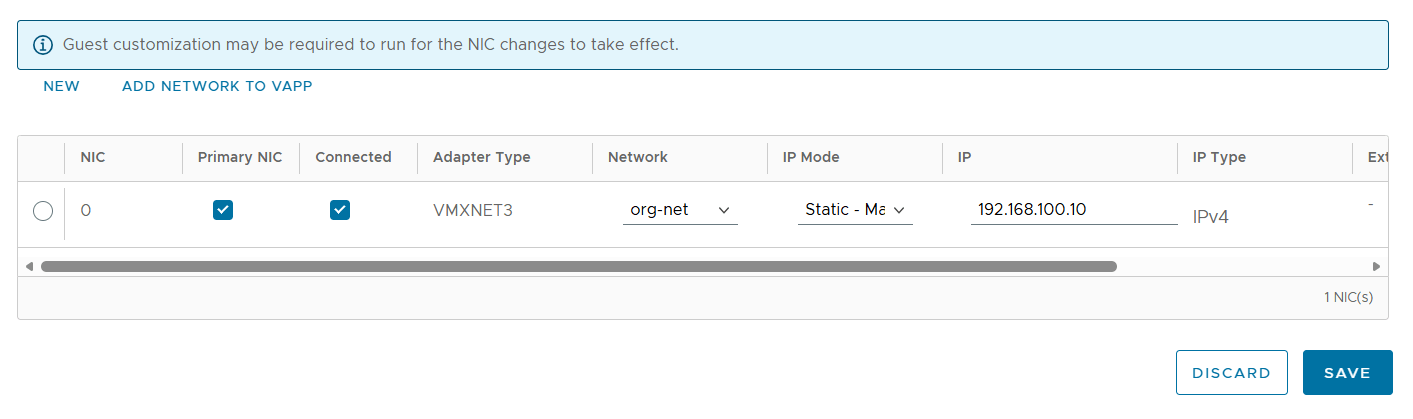The image size is (1413, 419).
Task: Open the org-net Network dropdown
Action: [x=680, y=210]
